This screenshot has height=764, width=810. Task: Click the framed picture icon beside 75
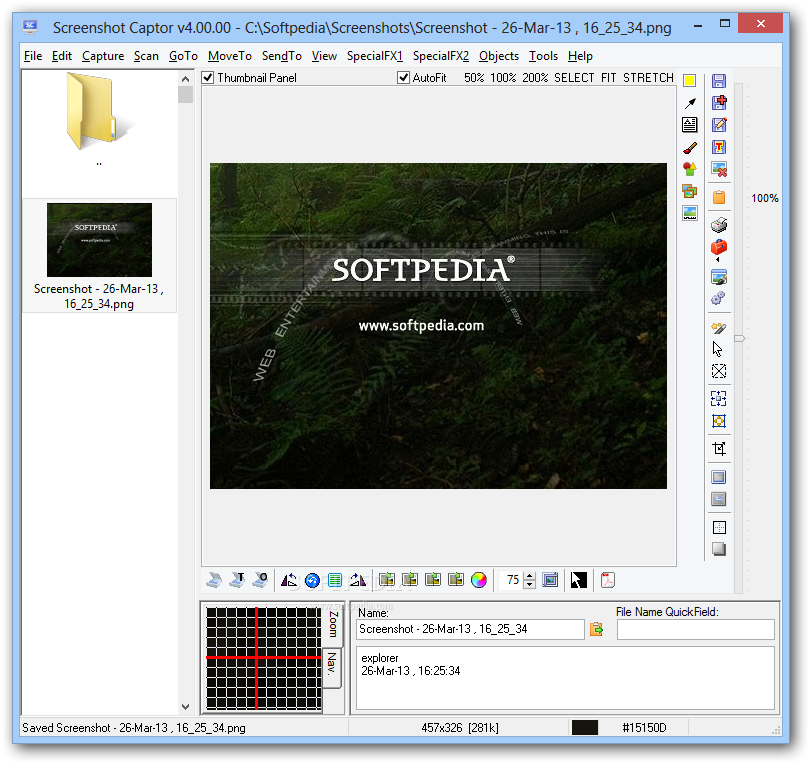(550, 580)
